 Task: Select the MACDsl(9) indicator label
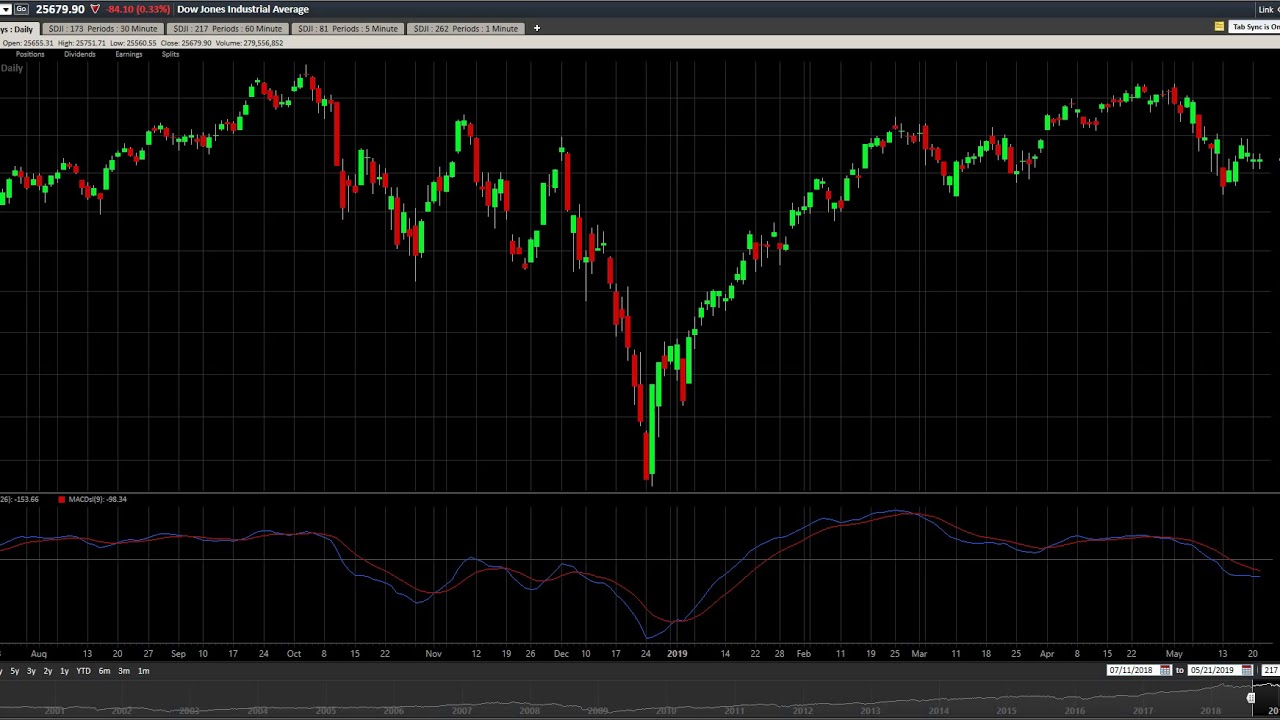[98, 499]
